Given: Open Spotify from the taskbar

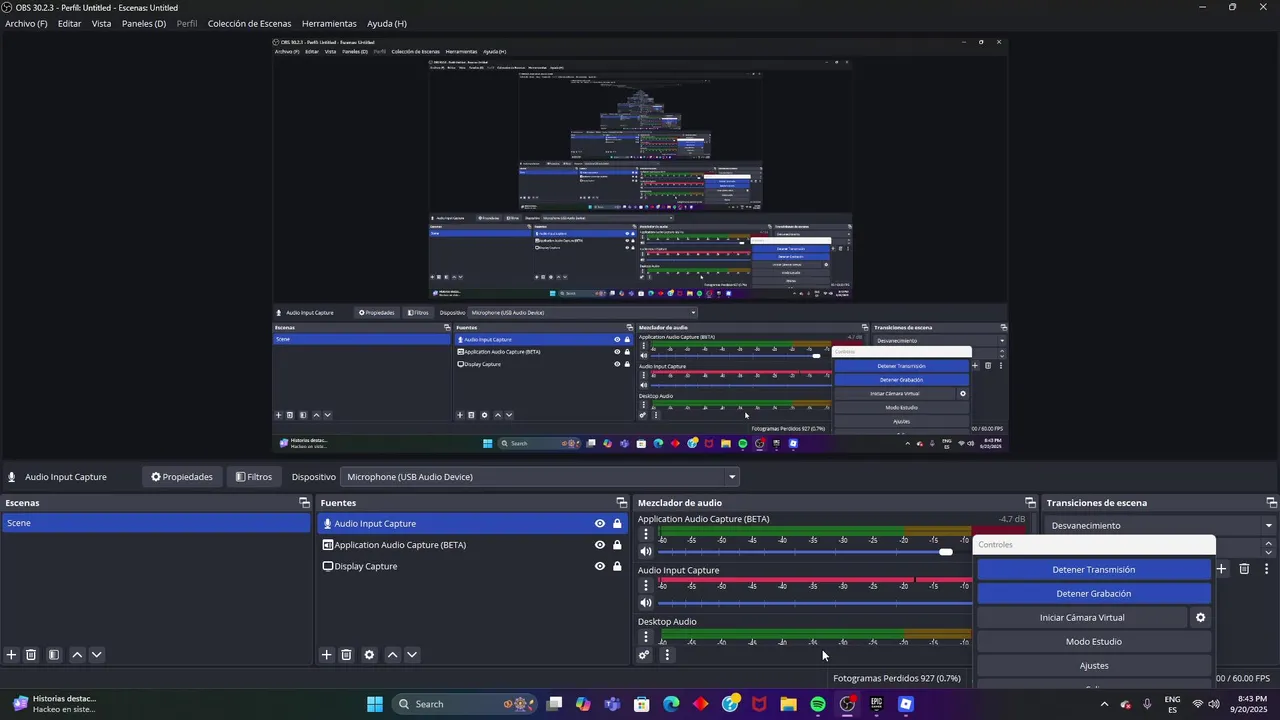Looking at the screenshot, I should coord(818,704).
